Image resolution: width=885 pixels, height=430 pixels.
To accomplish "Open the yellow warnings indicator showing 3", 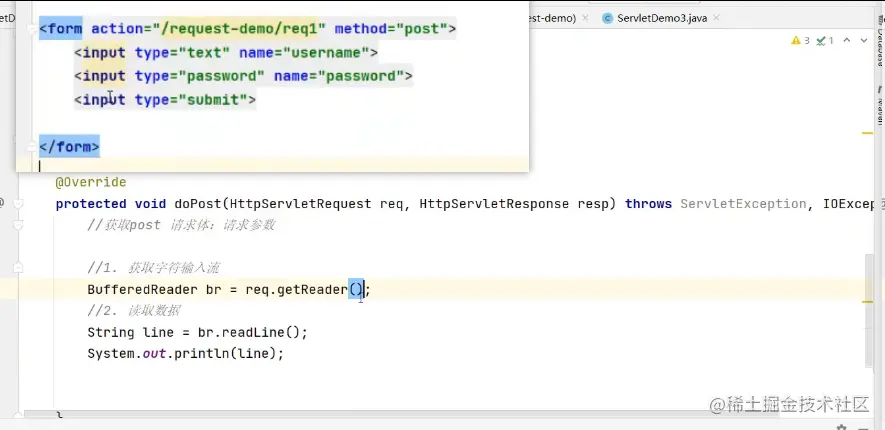I will (800, 41).
